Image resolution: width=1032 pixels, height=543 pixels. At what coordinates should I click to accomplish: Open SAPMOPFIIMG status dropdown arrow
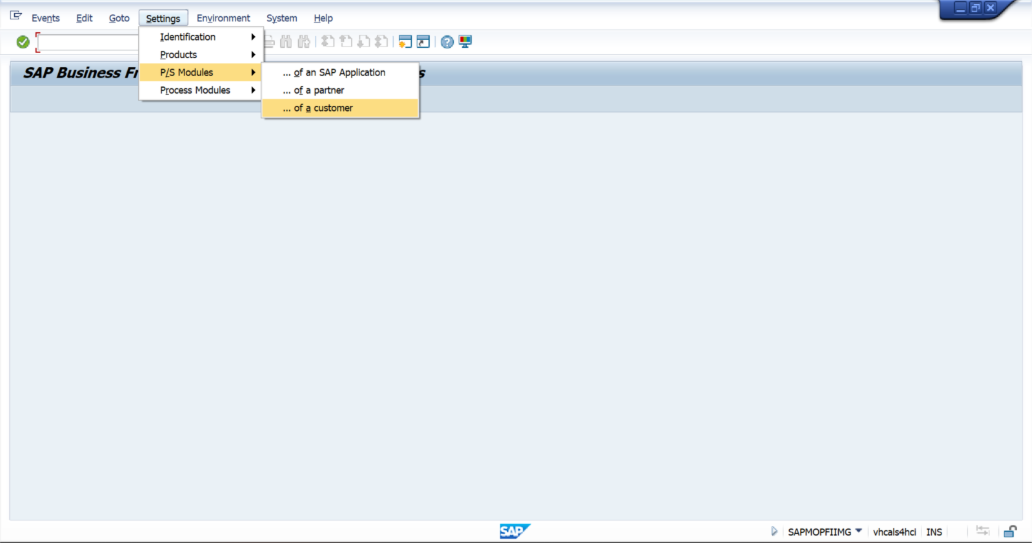[x=858, y=531]
